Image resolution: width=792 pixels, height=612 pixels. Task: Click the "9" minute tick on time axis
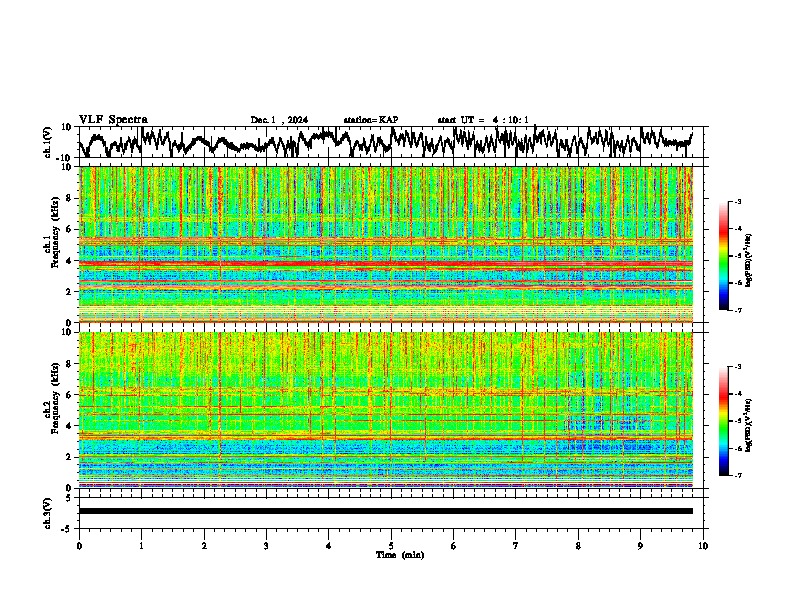coord(640,546)
